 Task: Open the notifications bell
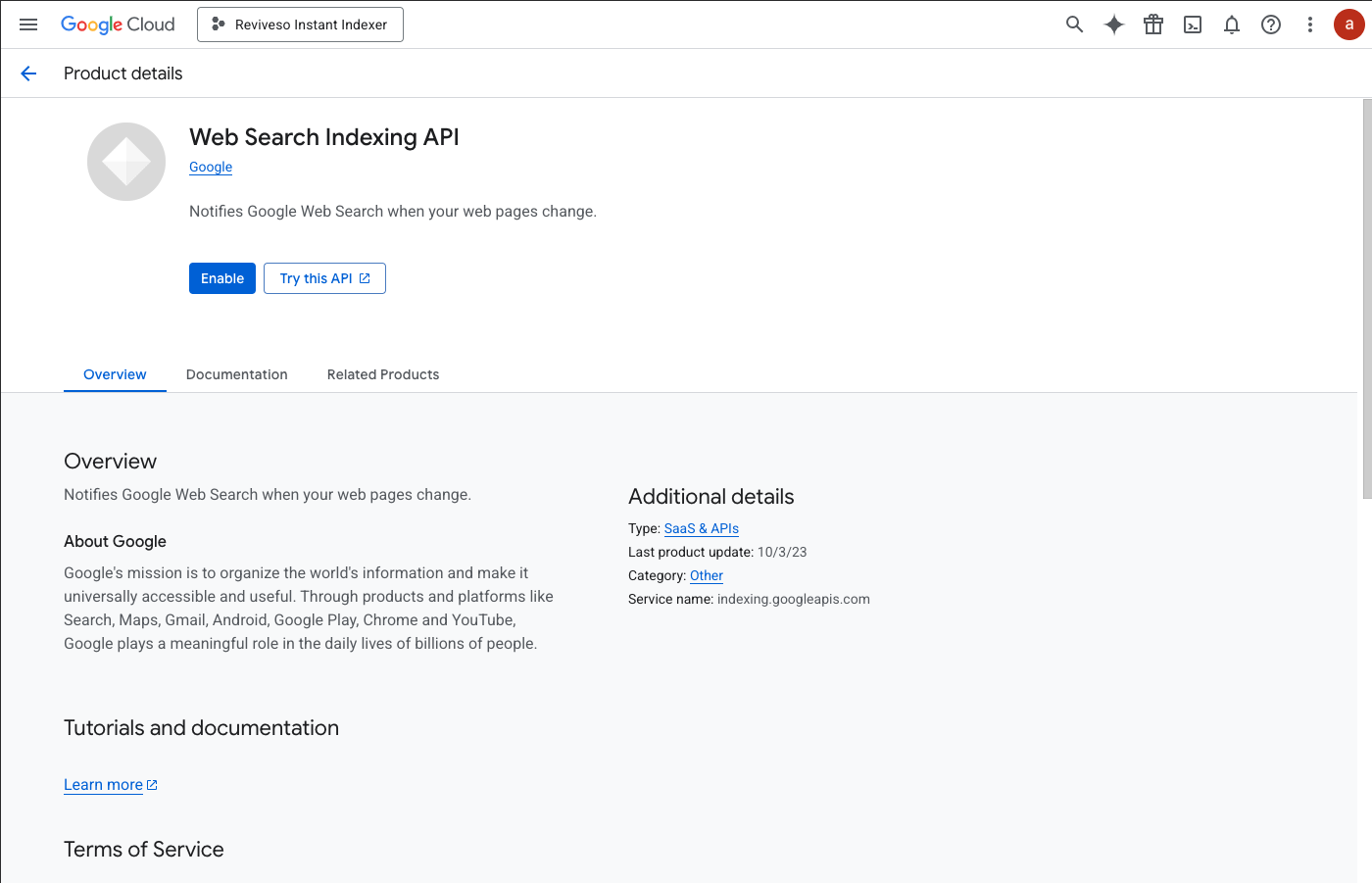(x=1232, y=25)
